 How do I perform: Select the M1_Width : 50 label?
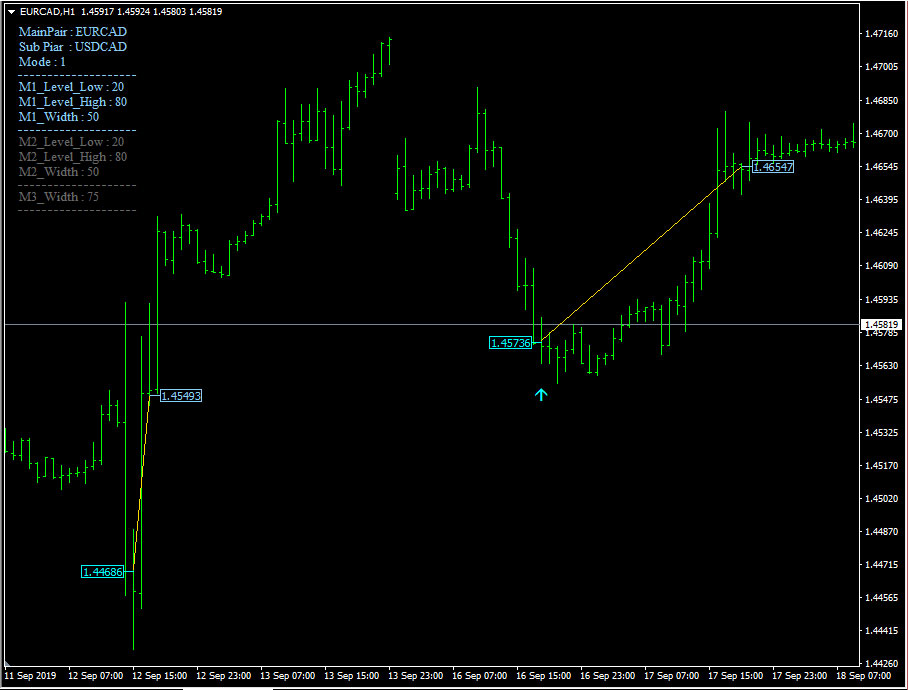(x=59, y=117)
